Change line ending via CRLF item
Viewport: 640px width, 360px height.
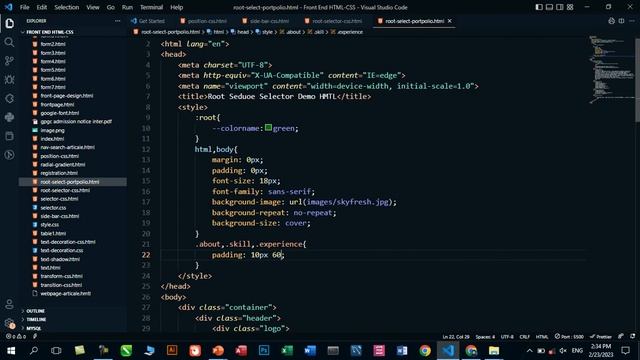point(524,337)
